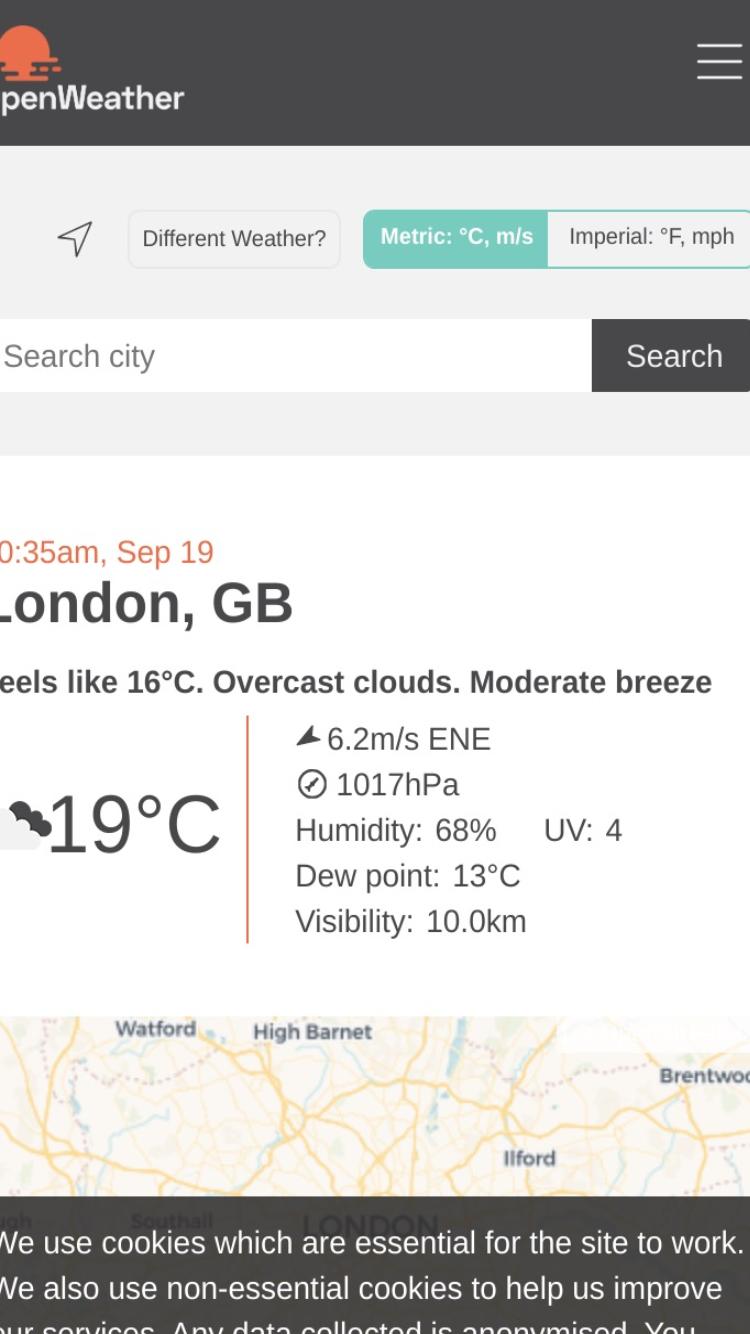
Task: Click Watford on the map
Action: 156,1029
